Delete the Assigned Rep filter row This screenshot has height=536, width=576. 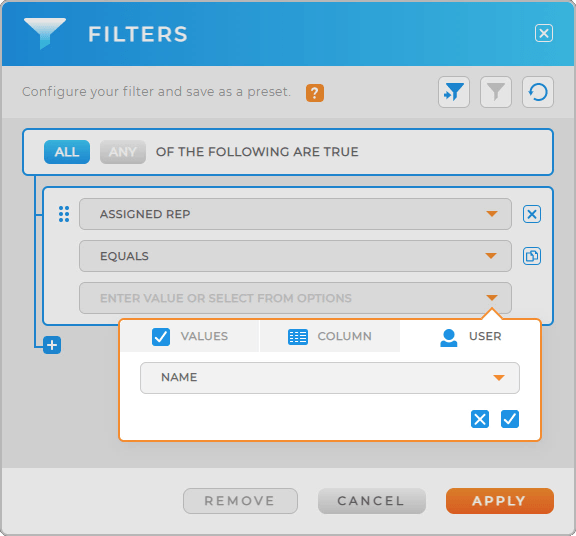coord(532,214)
